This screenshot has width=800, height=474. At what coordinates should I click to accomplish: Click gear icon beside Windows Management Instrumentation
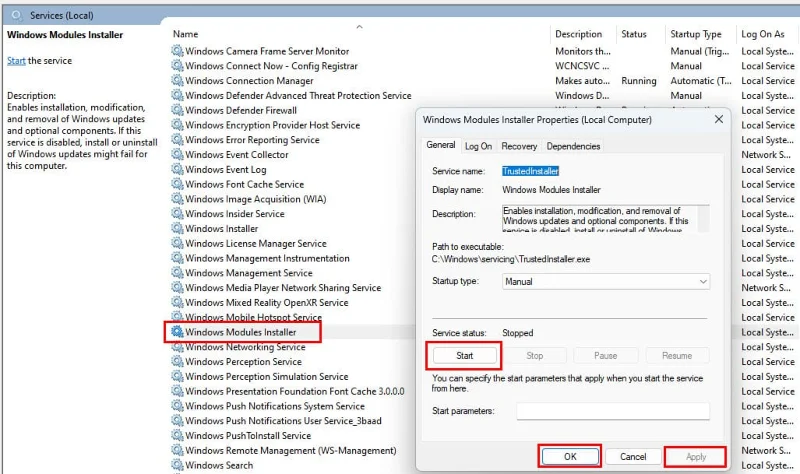[x=177, y=258]
